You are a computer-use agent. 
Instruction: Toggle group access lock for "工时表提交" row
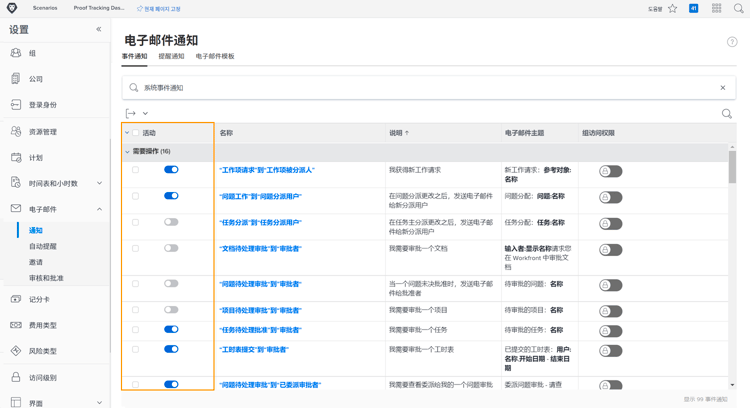pos(611,351)
